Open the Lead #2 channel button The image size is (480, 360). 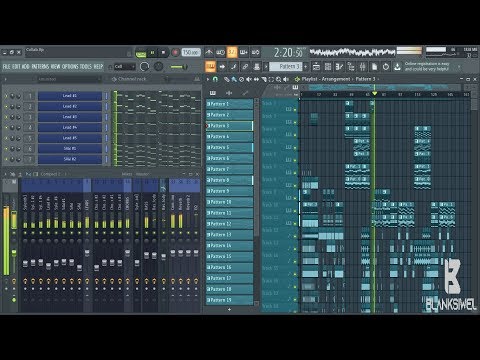pos(70,106)
